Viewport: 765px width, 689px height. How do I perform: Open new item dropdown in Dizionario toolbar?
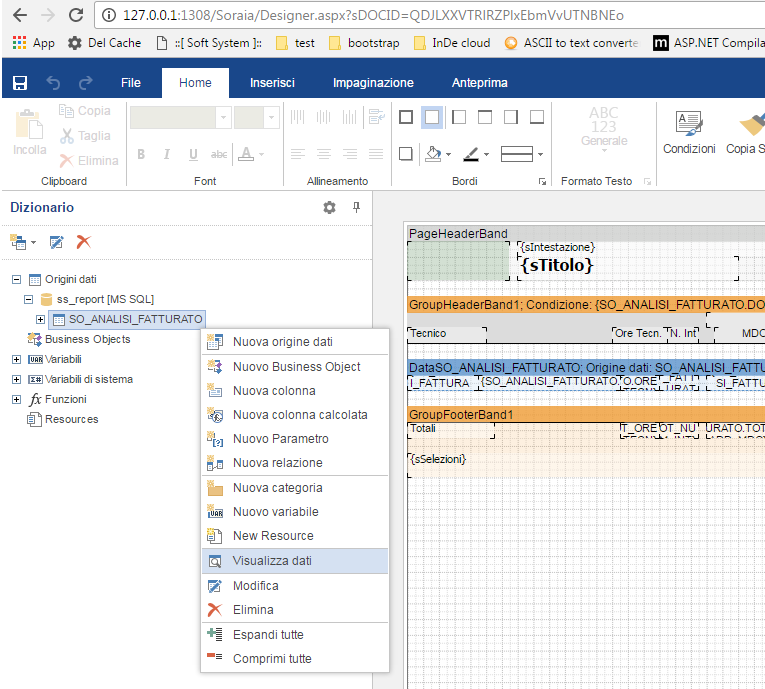pyautogui.click(x=23, y=242)
